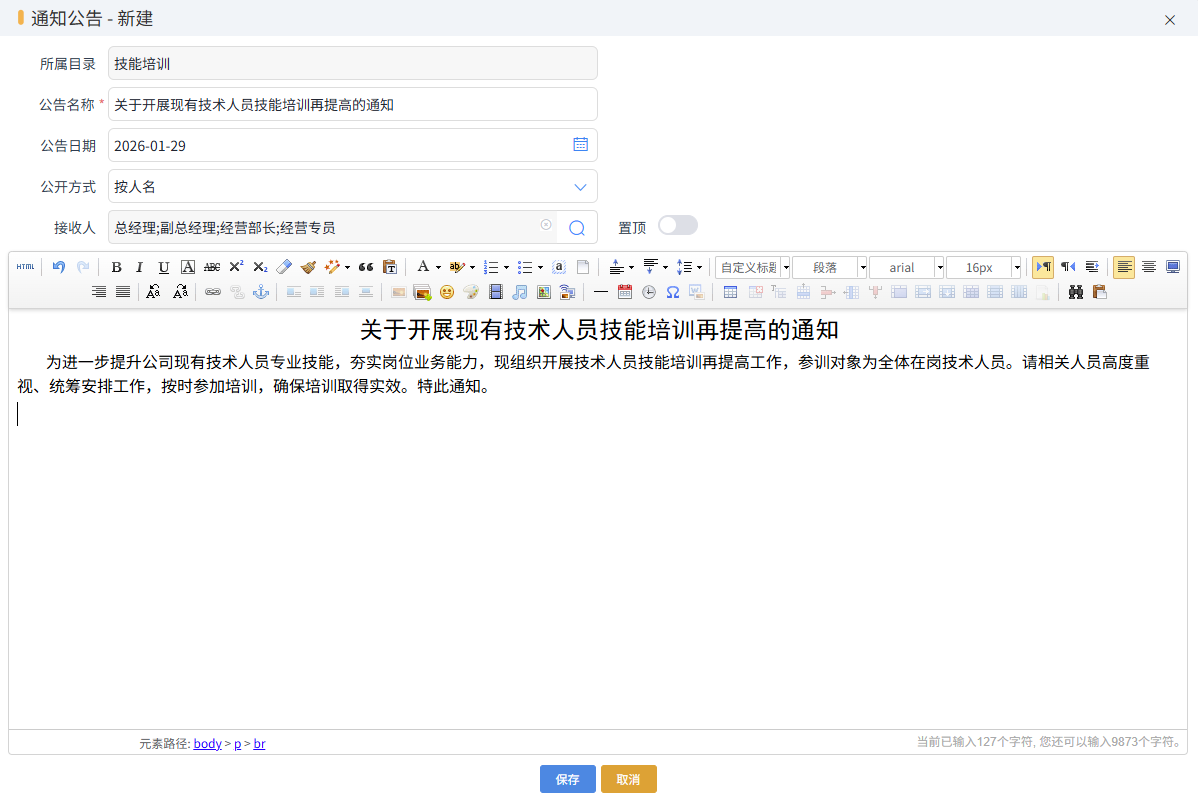Insert a special character with Omega icon

[673, 292]
